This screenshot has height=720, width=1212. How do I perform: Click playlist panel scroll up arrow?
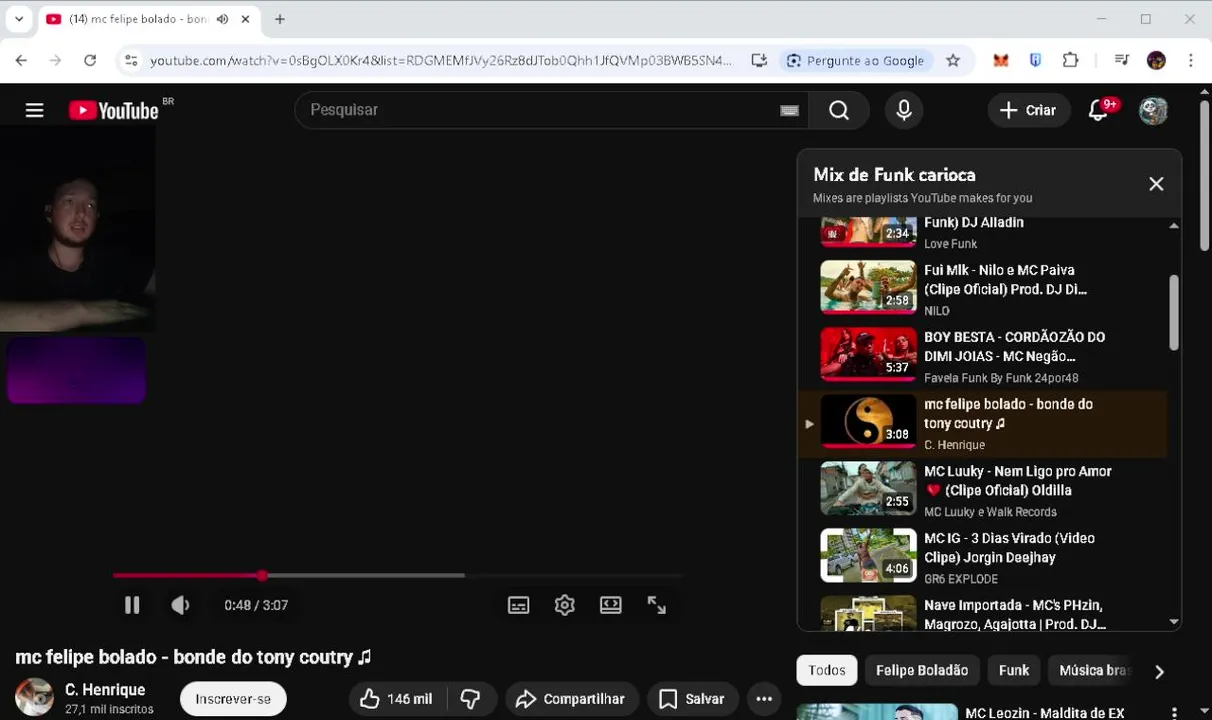point(1174,226)
